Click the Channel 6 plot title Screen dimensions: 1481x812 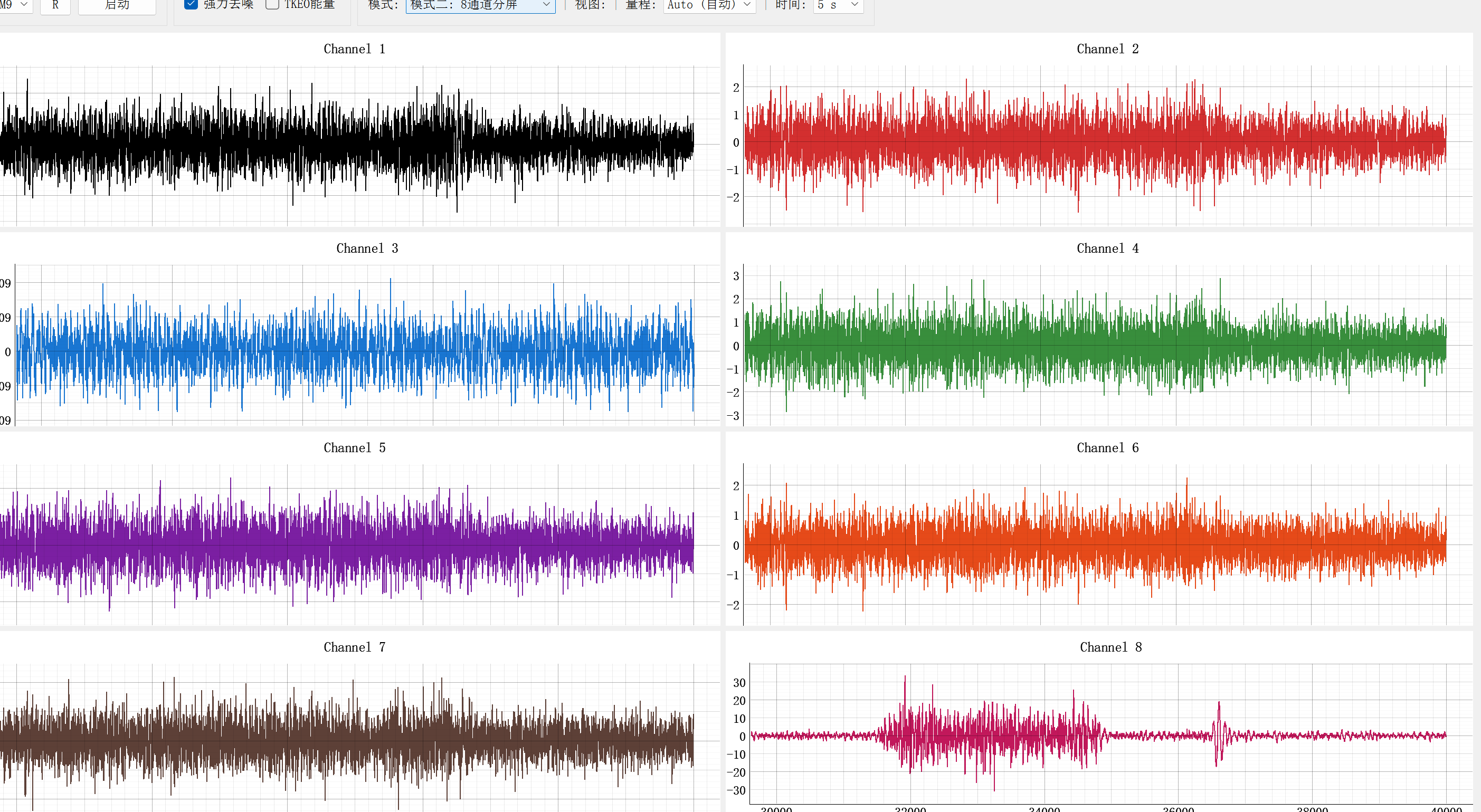[1107, 447]
